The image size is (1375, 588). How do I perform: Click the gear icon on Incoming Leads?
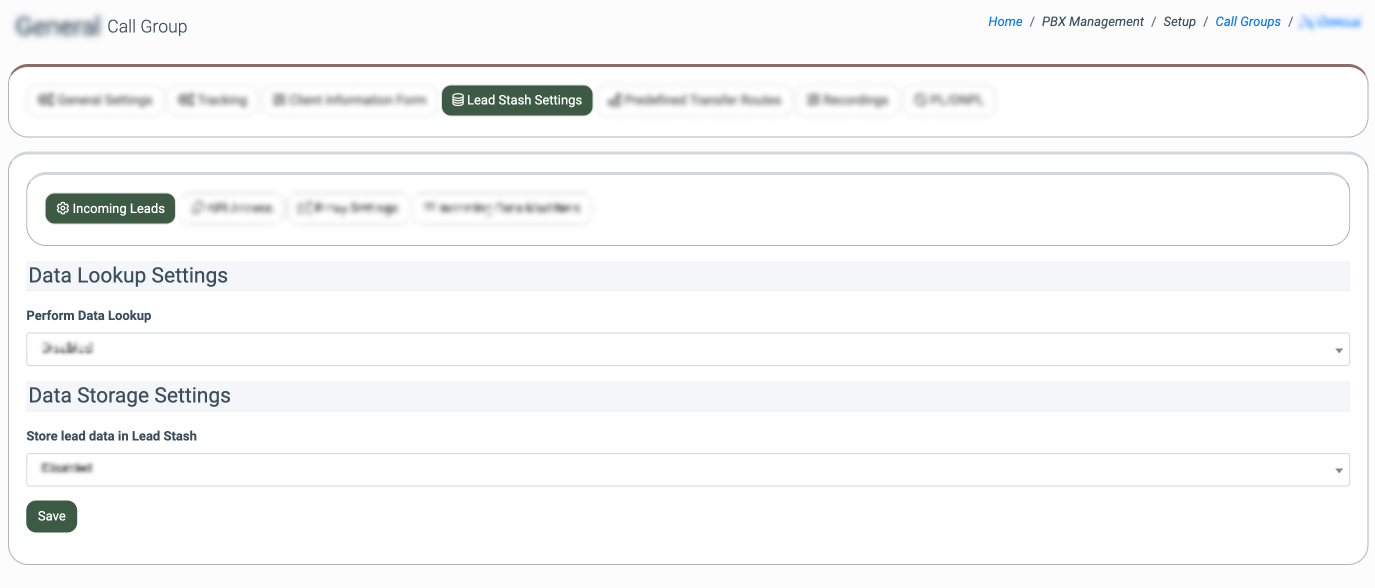tap(63, 208)
